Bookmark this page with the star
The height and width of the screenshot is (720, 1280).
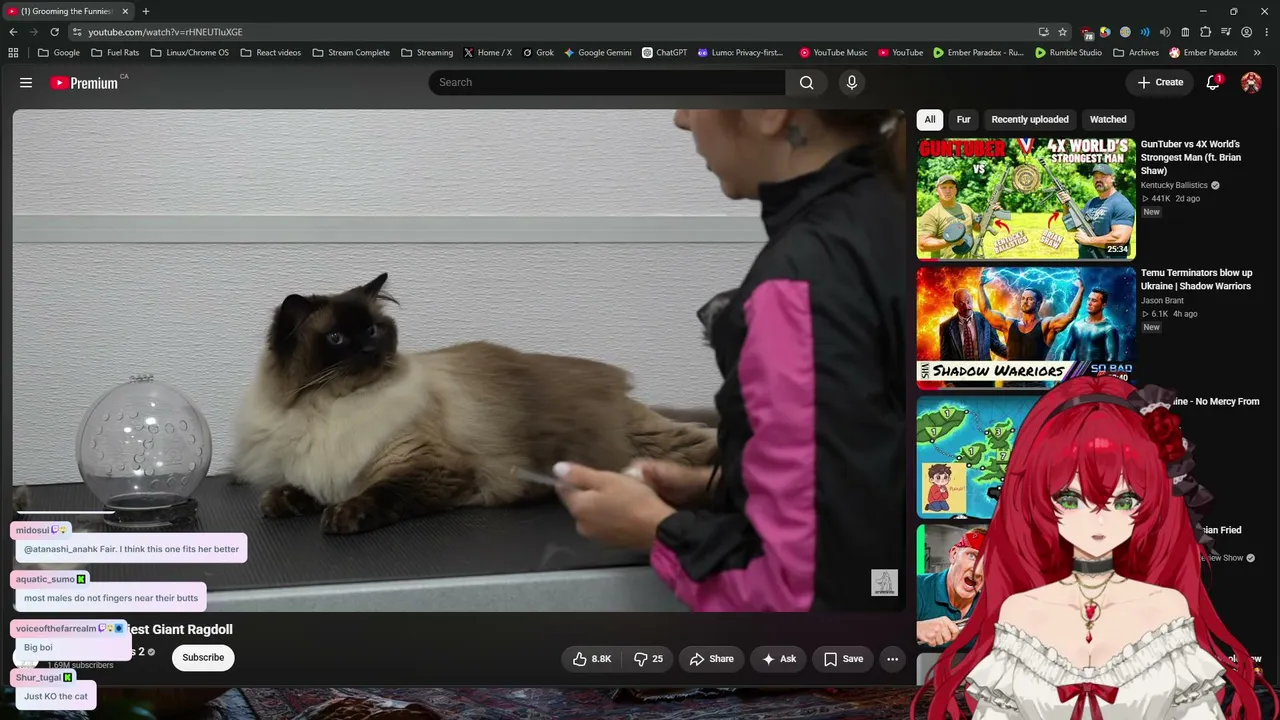pos(1063,32)
